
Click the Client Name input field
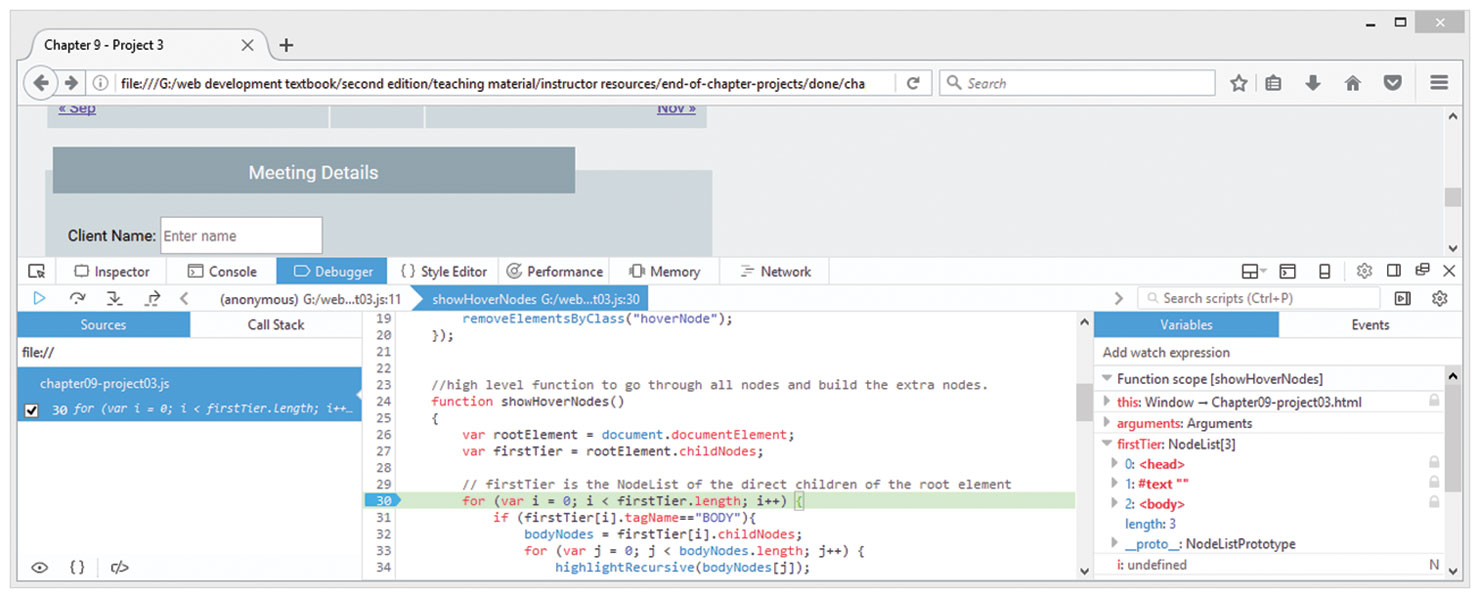pyautogui.click(x=241, y=236)
